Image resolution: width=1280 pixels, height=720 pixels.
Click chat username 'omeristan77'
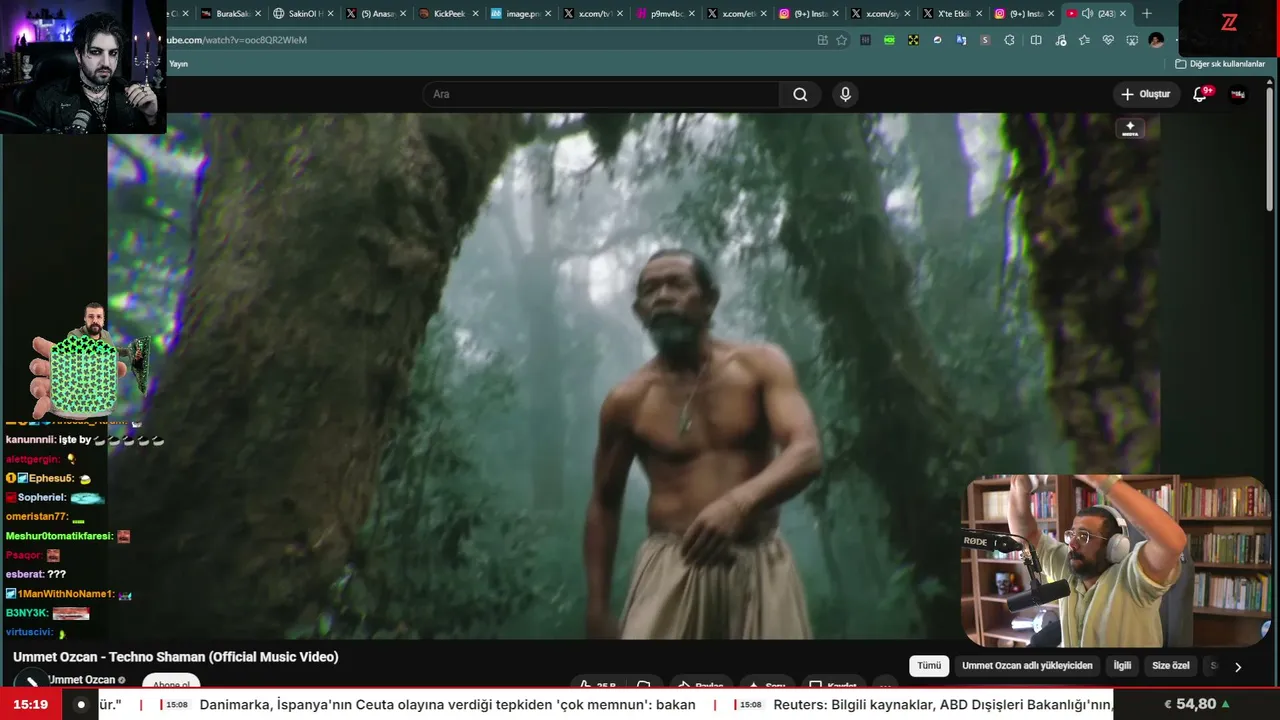[x=36, y=517]
